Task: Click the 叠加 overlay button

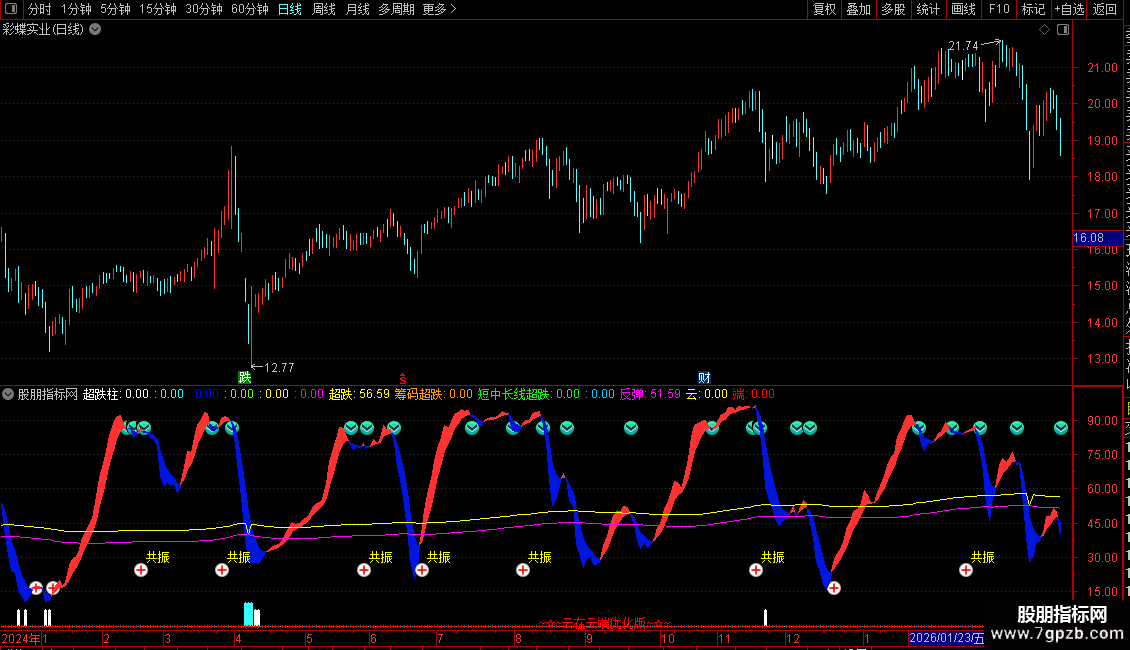Action: point(858,9)
